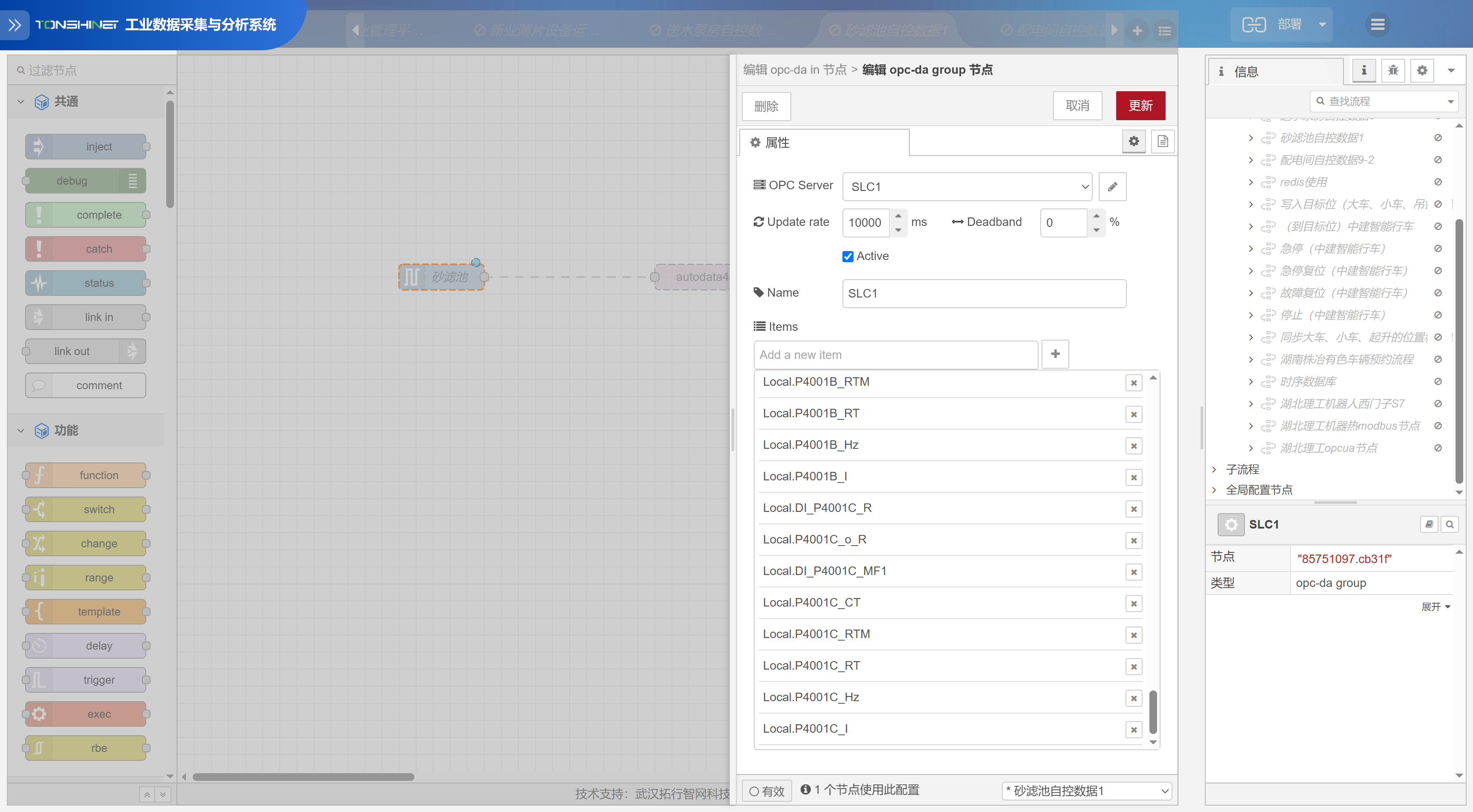Toggle the 有效 enabled state button

tap(767, 791)
